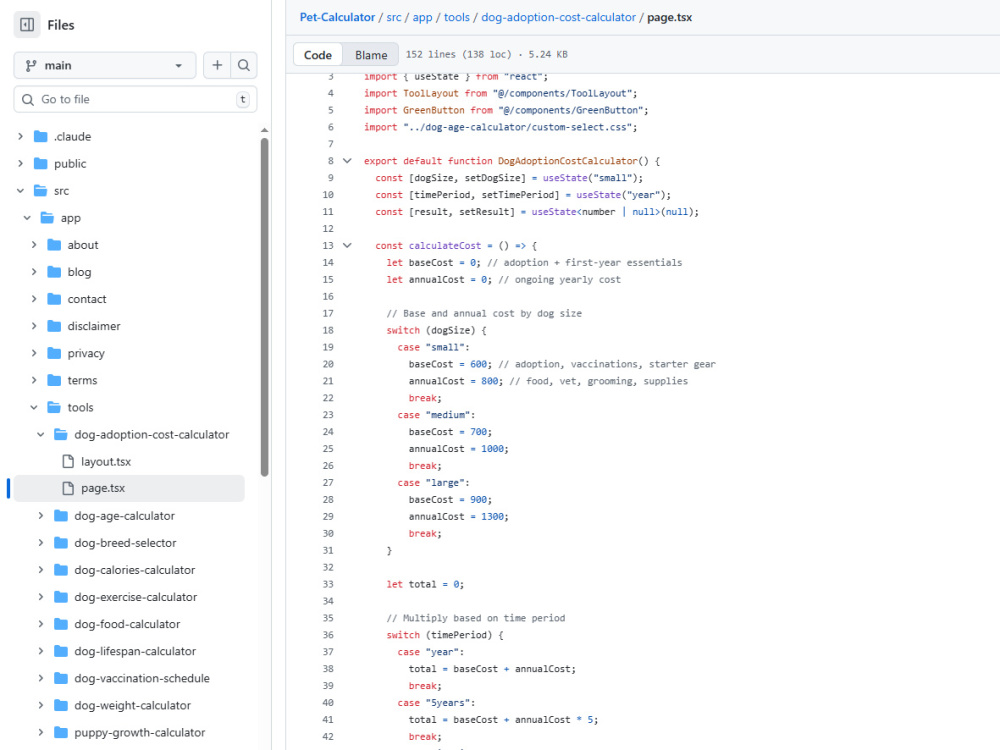Viewport: 1000px width, 750px height.
Task: Go to Pet-Calculator repository breadcrumb
Action: [337, 17]
